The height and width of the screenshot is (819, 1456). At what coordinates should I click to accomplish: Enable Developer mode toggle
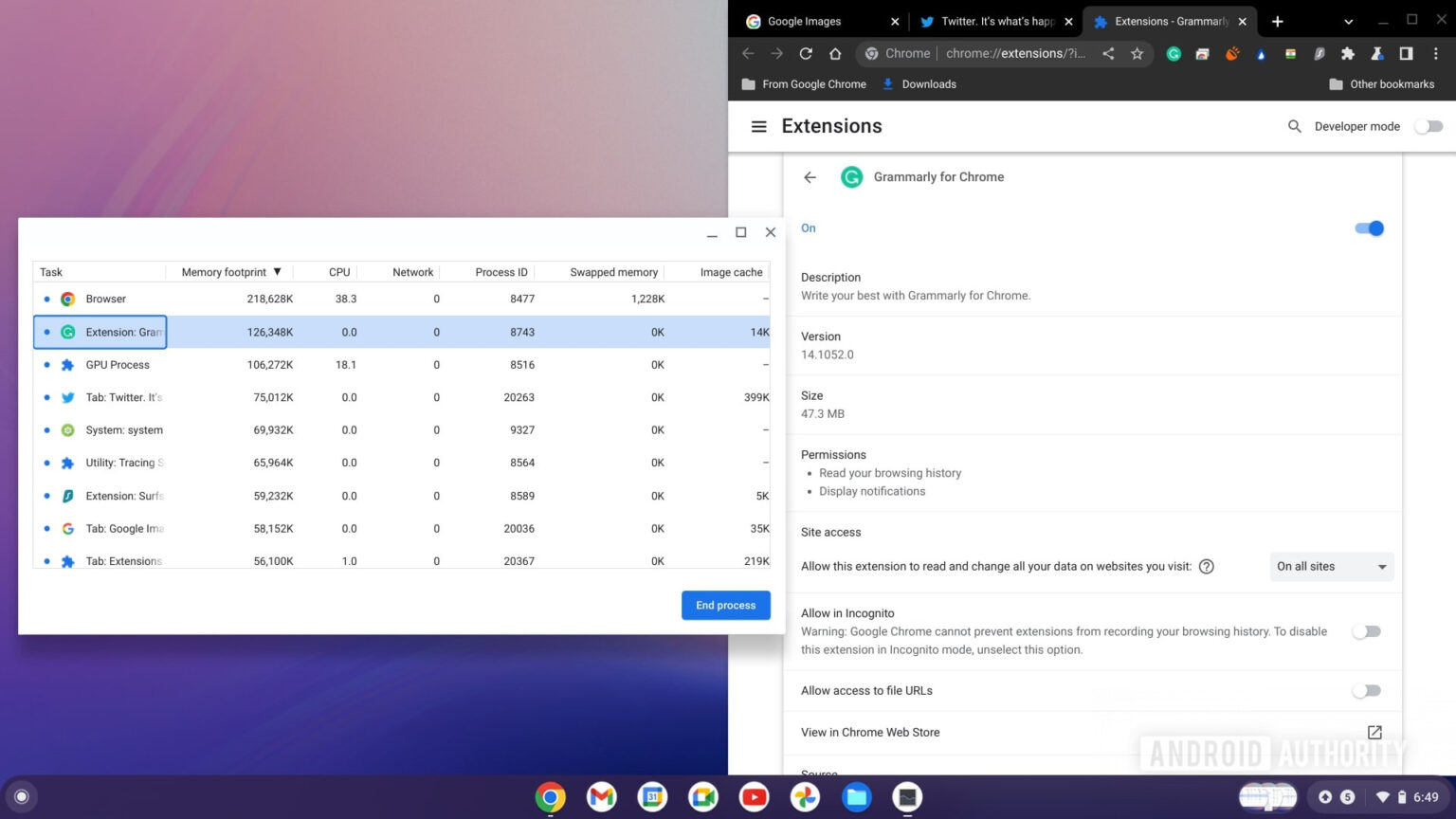[1429, 126]
